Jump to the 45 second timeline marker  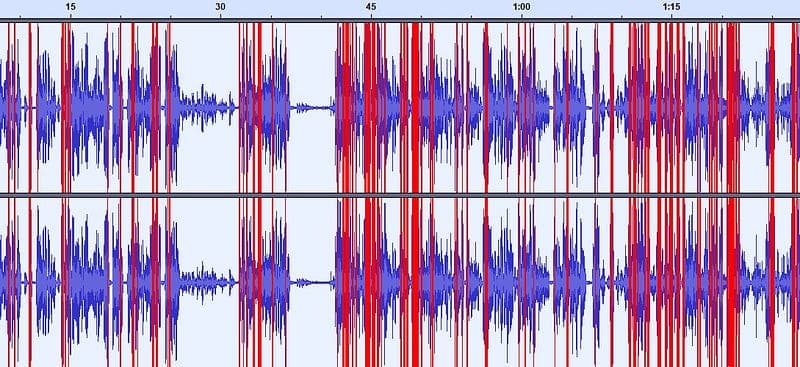click(x=371, y=7)
